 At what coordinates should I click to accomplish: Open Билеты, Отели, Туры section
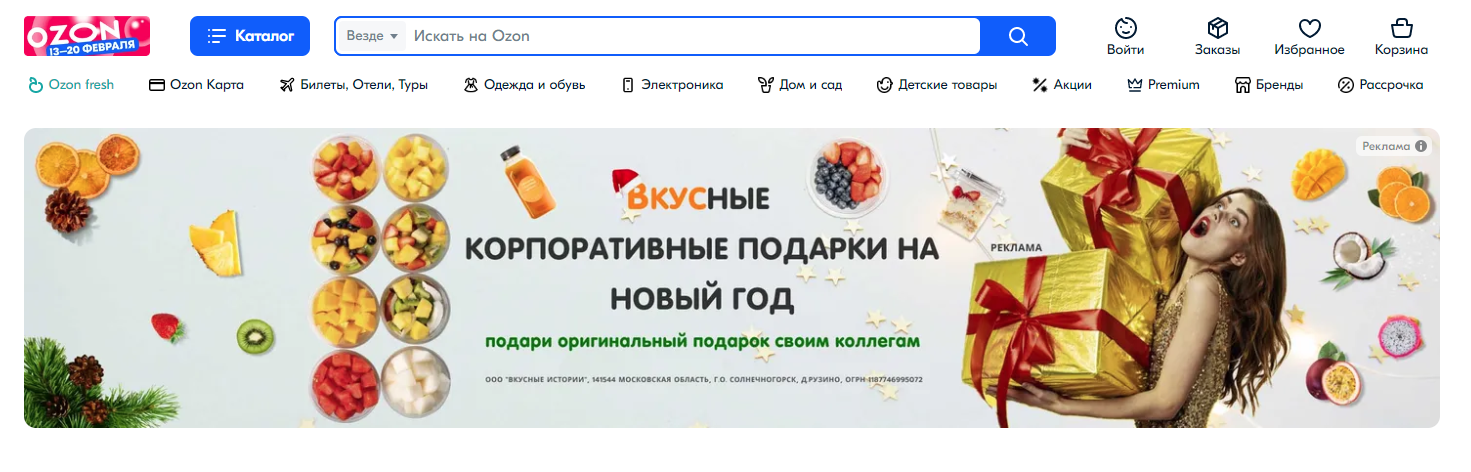(x=354, y=85)
